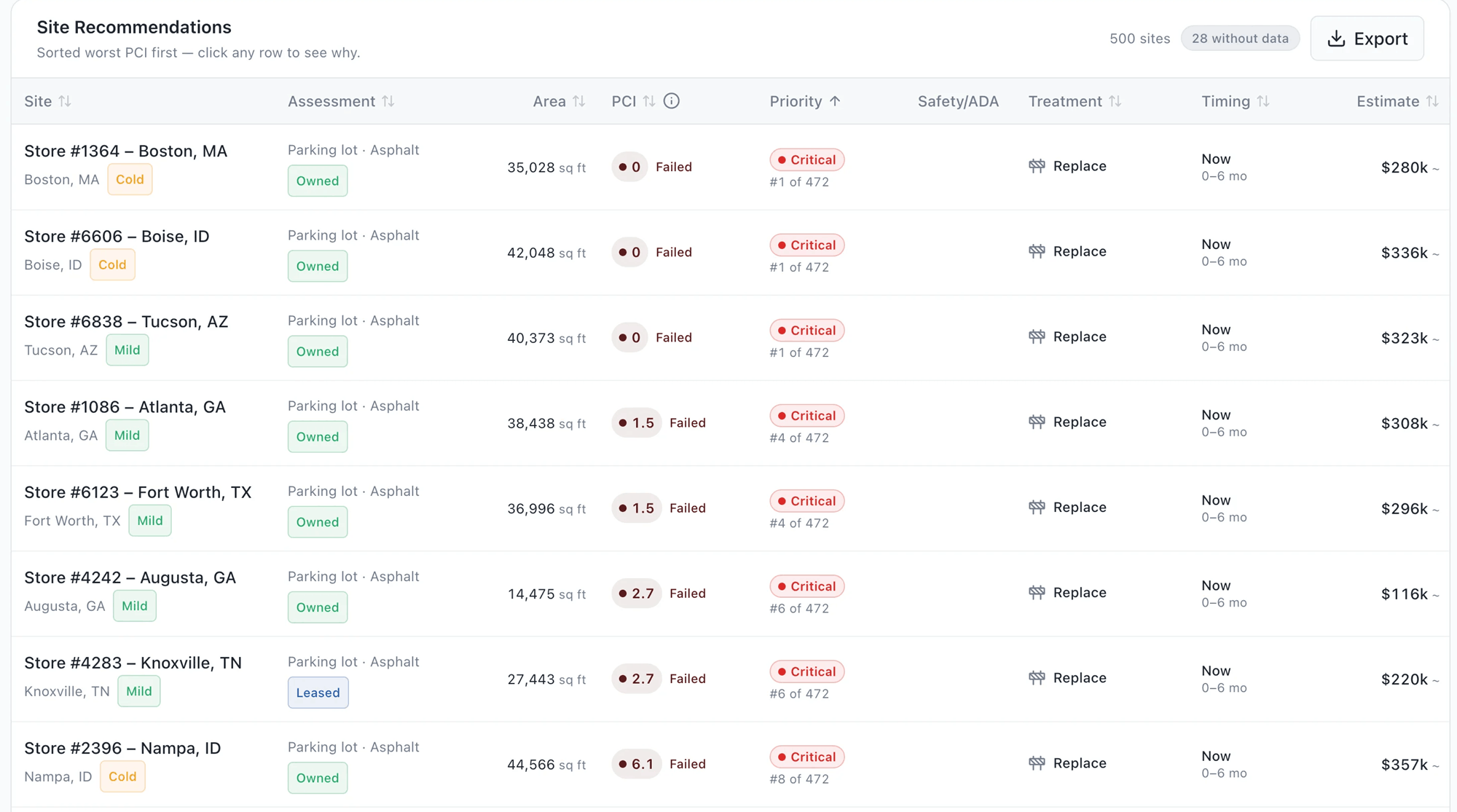
Task: Click Cold climate tag on Nampa
Action: click(122, 776)
